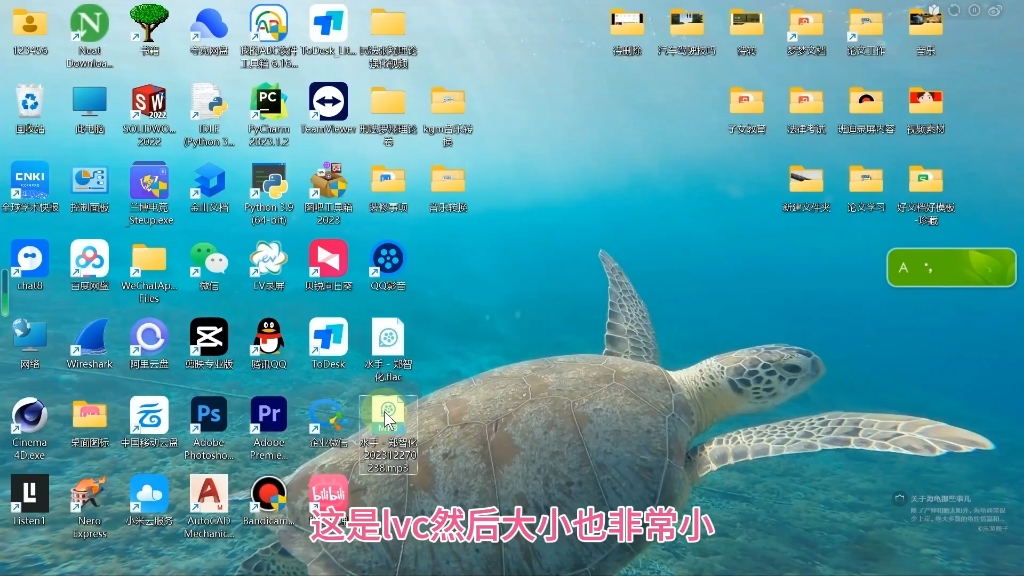Launch ToDesk remote desktop
Screen dimensions: 1024x576
tap(328, 338)
